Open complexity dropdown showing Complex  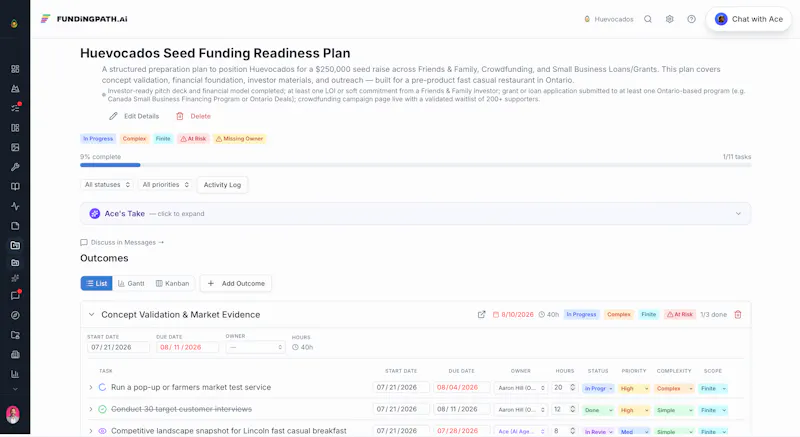point(674,389)
